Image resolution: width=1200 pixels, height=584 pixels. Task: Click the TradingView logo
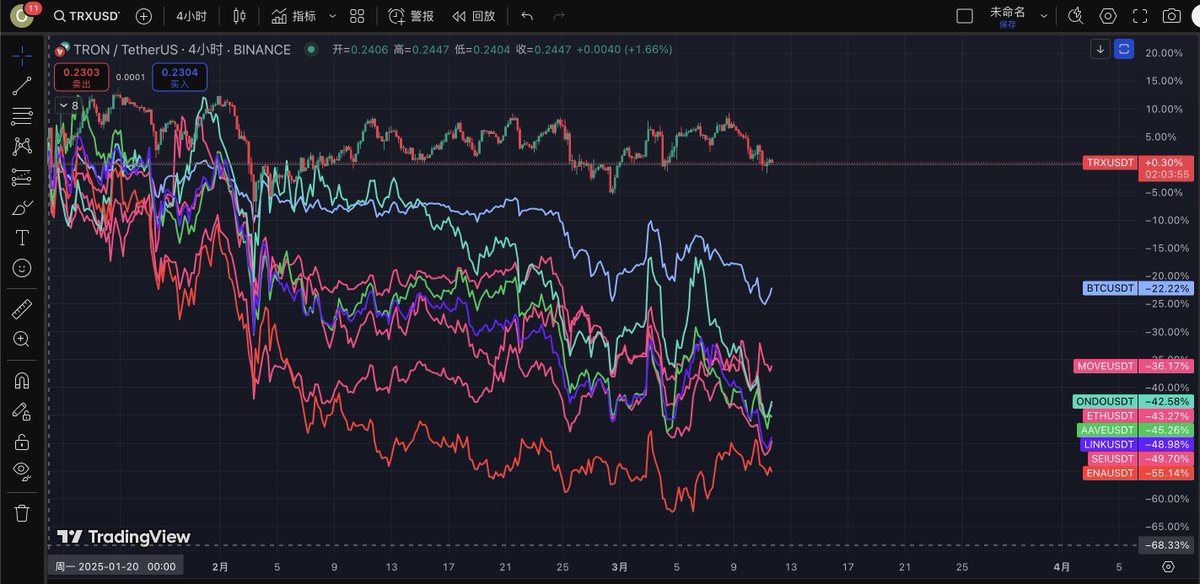coord(123,537)
